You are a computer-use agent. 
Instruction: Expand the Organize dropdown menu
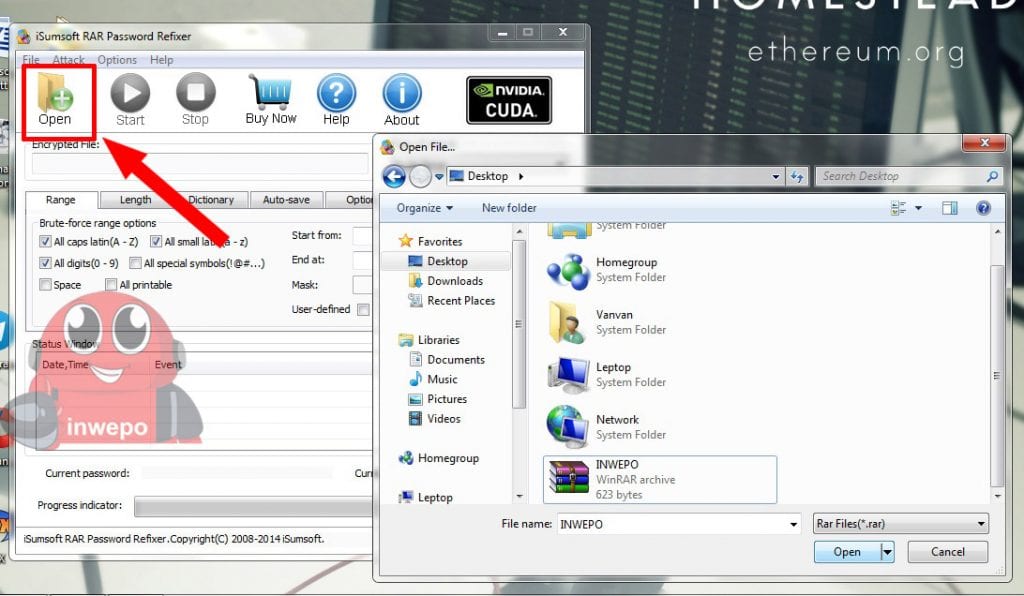pyautogui.click(x=425, y=208)
